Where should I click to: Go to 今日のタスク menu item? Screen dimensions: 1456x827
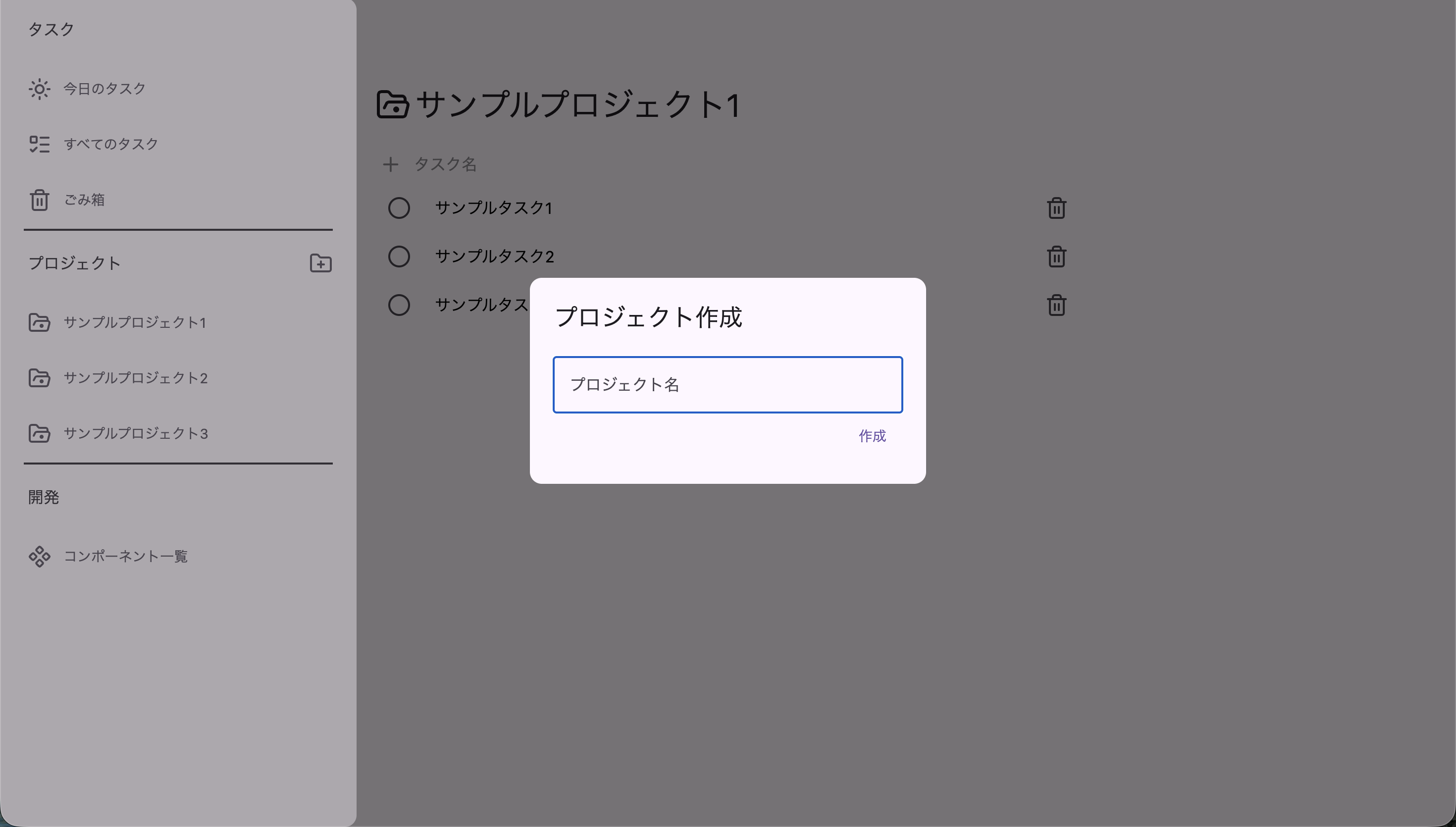tap(104, 89)
